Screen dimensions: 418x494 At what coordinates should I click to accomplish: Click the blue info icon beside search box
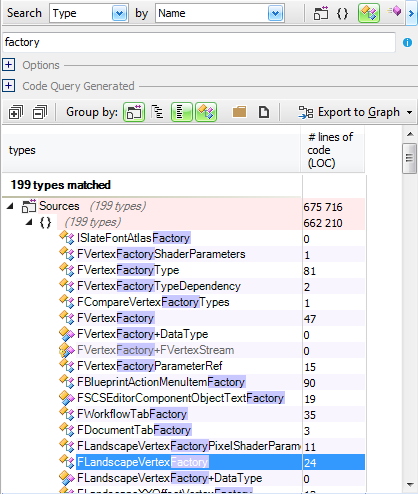point(407,42)
